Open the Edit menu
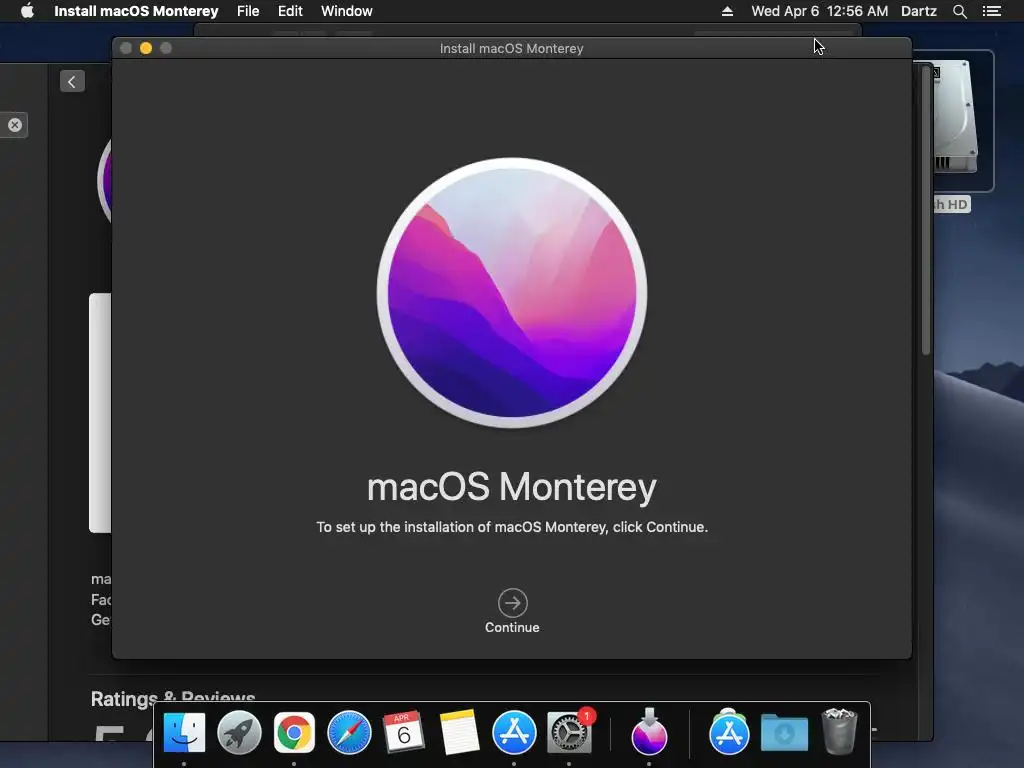Image resolution: width=1024 pixels, height=768 pixels. 290,11
